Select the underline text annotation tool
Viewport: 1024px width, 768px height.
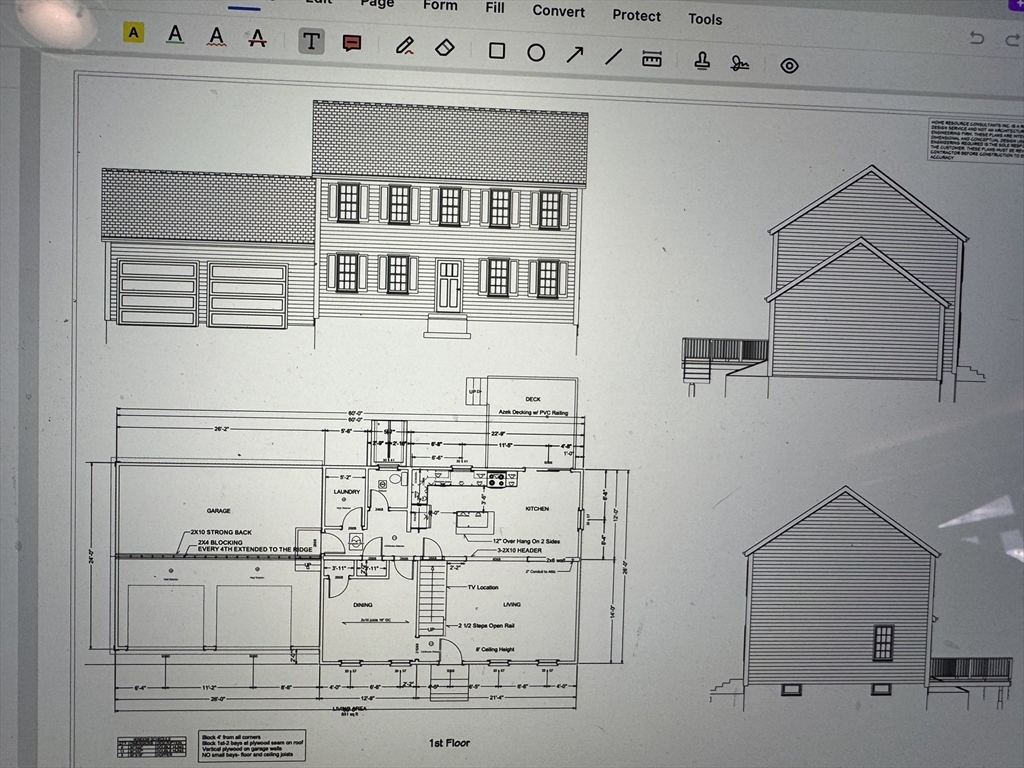pyautogui.click(x=175, y=35)
